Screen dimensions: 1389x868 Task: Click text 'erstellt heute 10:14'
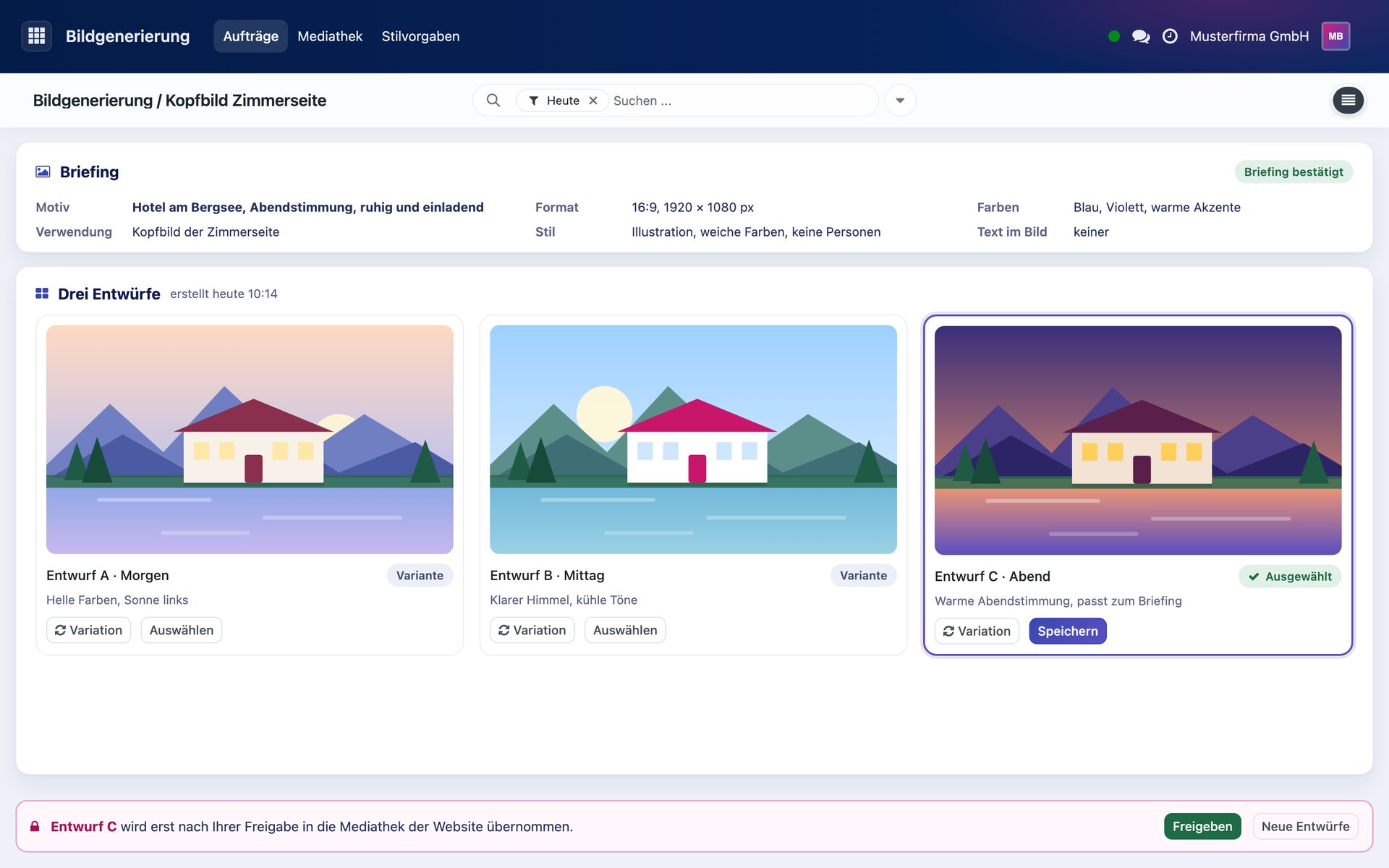pos(224,294)
